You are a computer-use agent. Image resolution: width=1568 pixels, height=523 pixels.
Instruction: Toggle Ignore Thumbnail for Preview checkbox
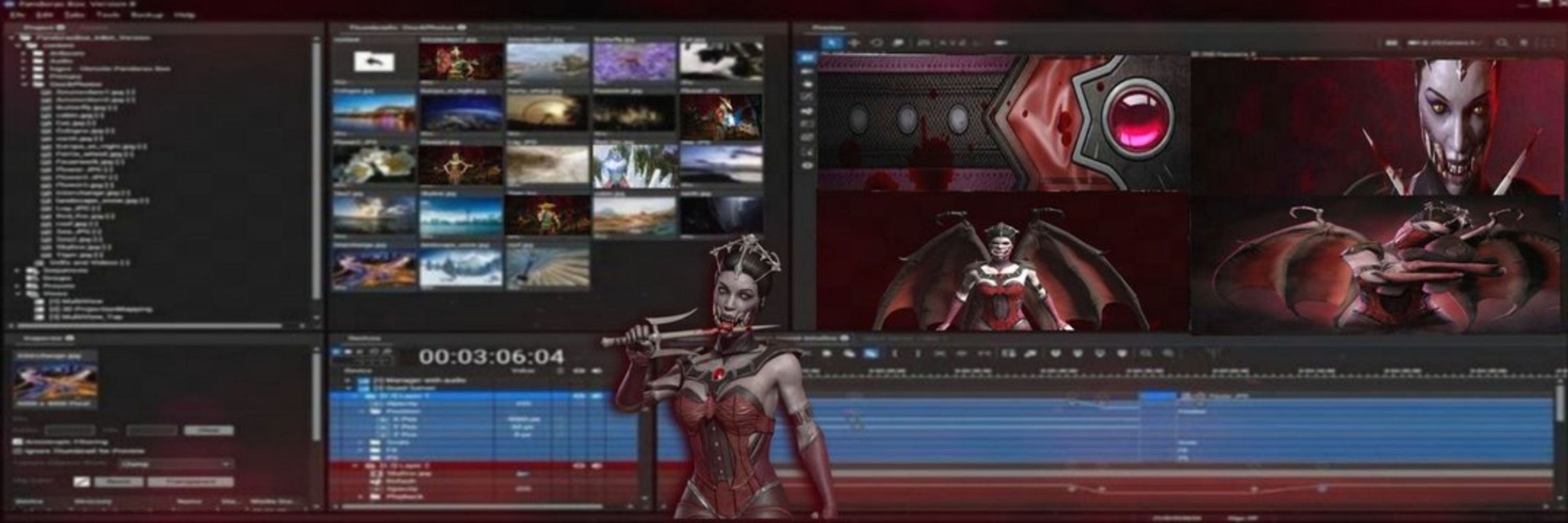18,451
